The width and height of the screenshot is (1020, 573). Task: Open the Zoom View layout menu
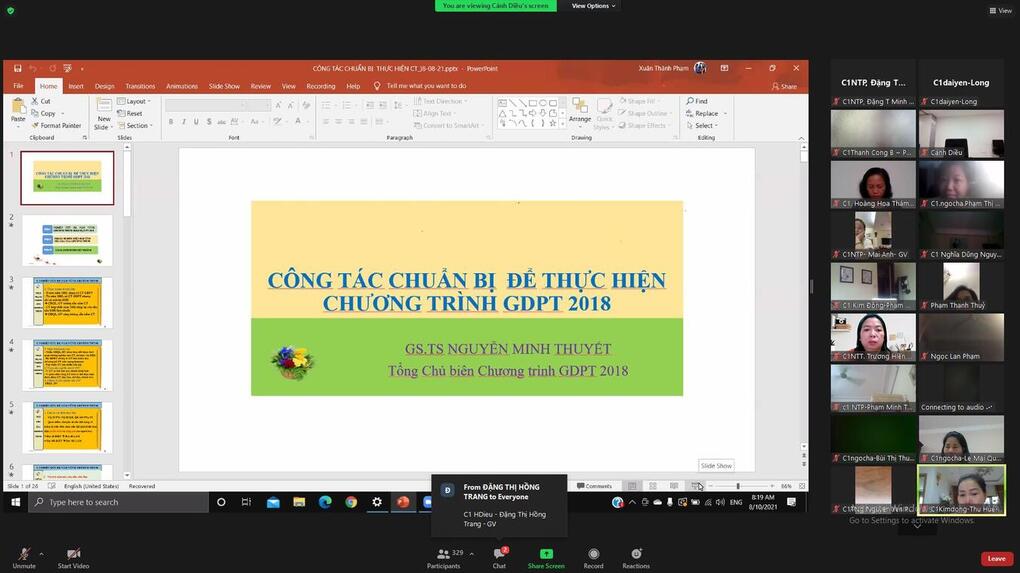pyautogui.click(x=1000, y=10)
